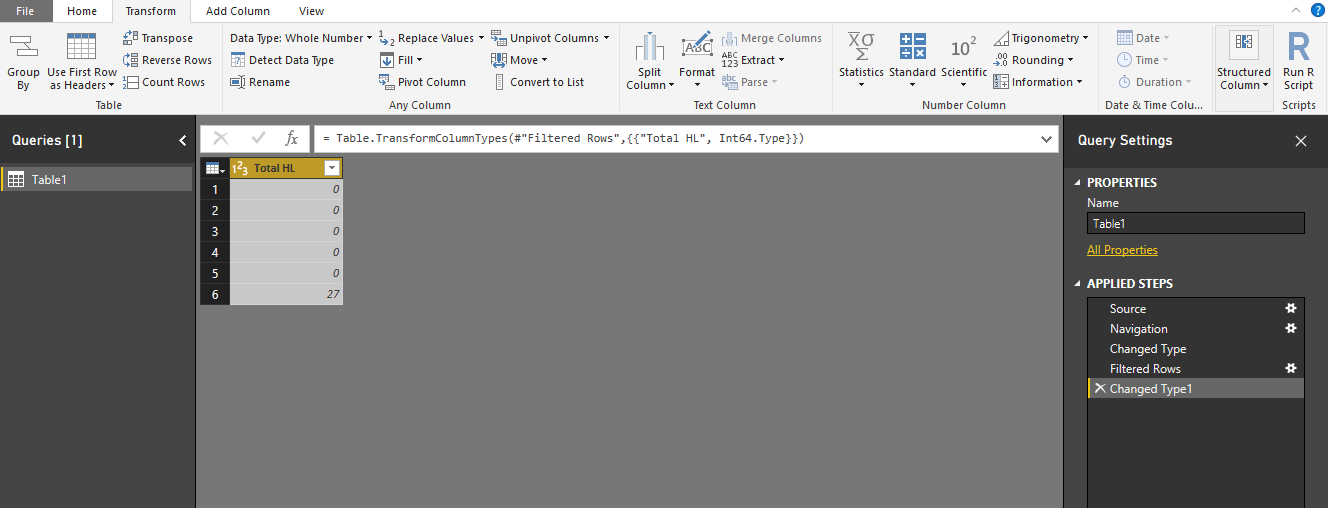Pivot the selected column
Viewport: 1328px width, 508px height.
click(422, 82)
